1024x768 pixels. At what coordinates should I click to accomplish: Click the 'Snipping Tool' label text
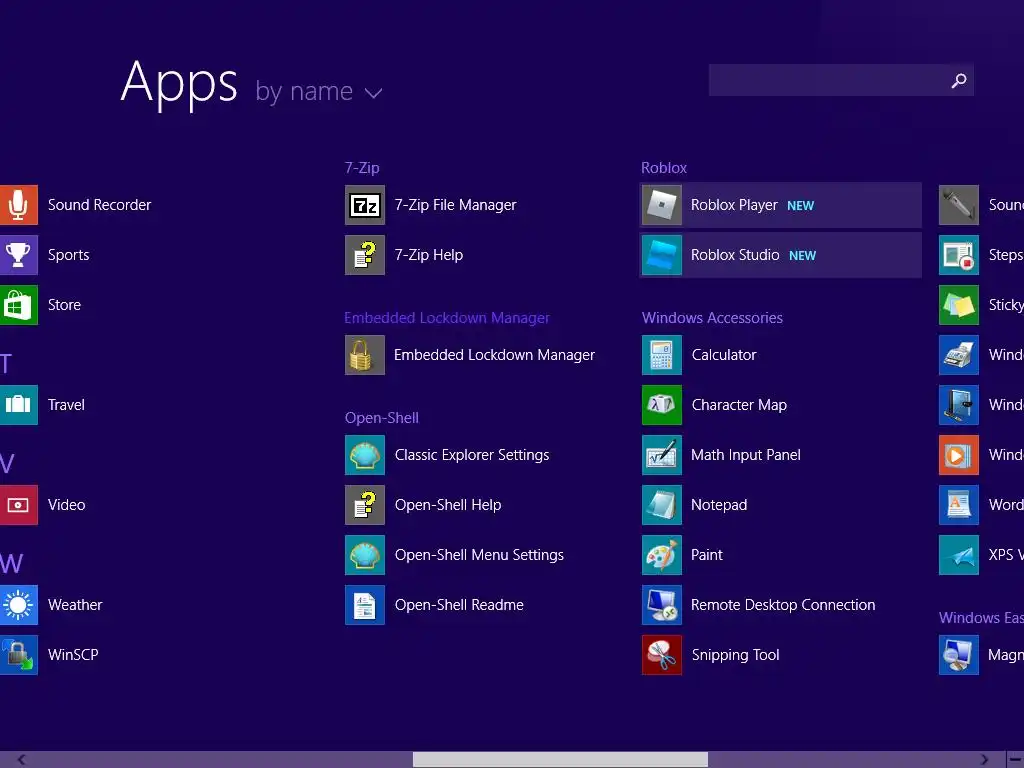735,655
